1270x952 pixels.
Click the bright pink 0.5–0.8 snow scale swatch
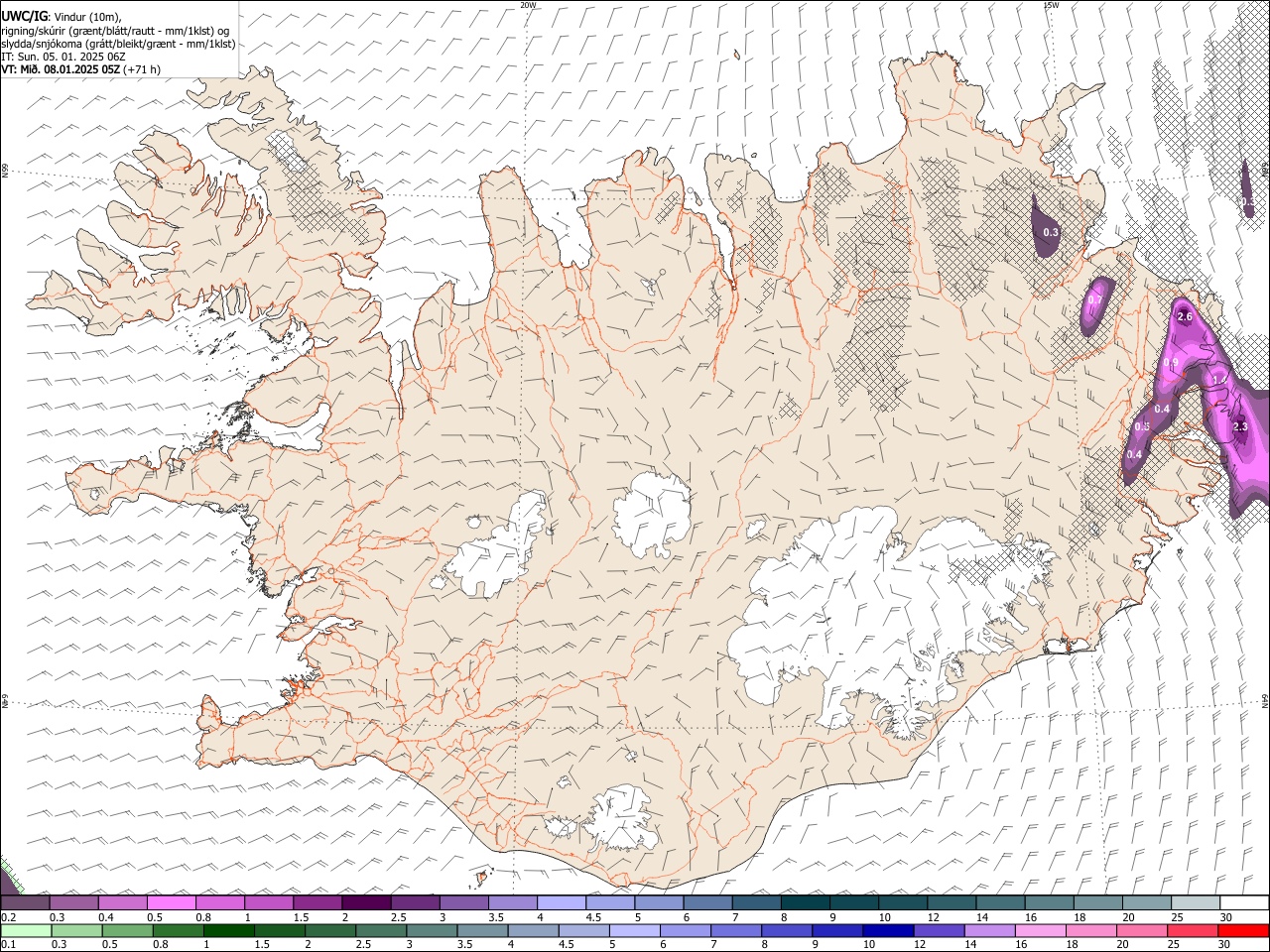click(x=172, y=902)
